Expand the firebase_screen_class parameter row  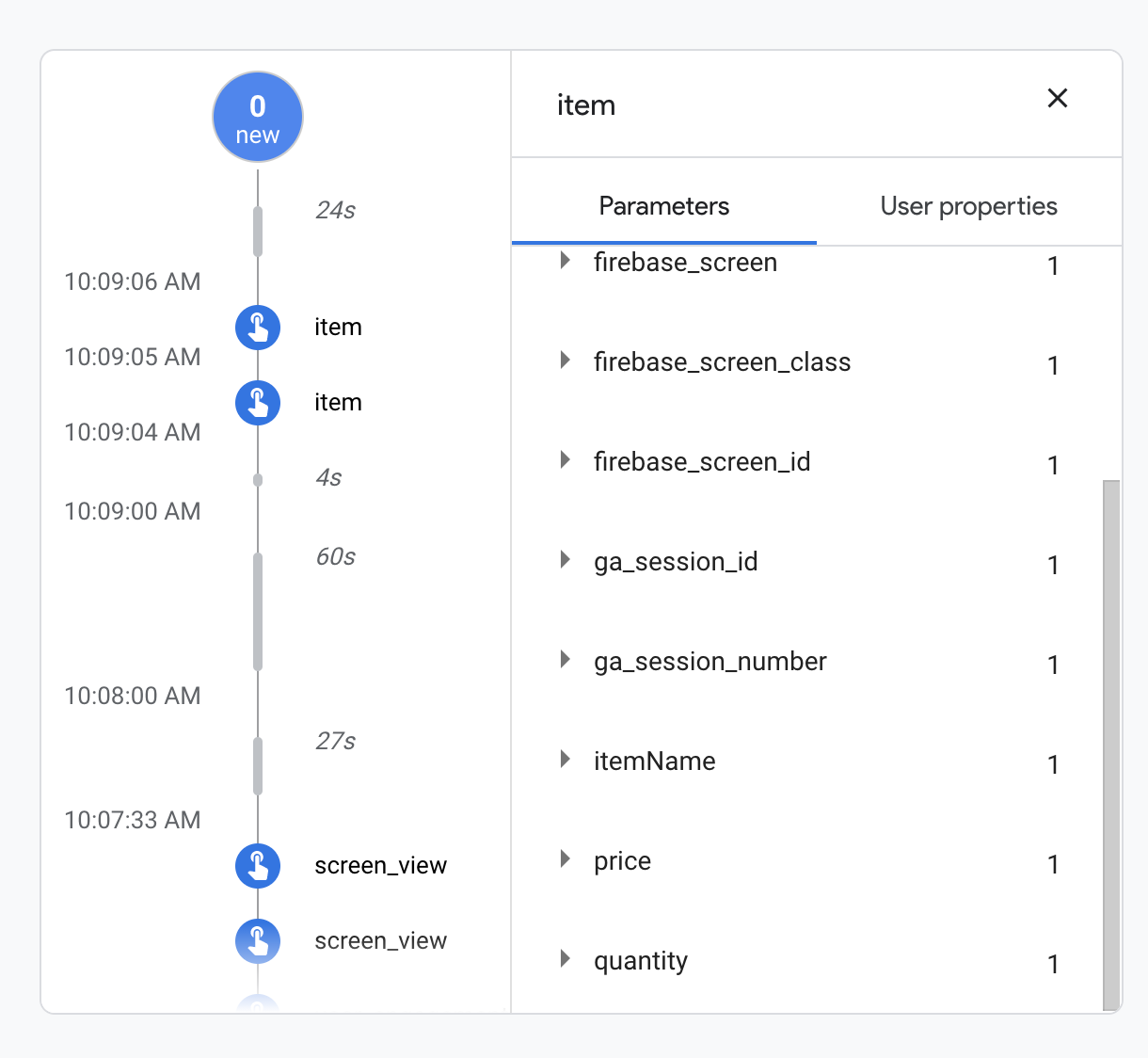point(566,361)
